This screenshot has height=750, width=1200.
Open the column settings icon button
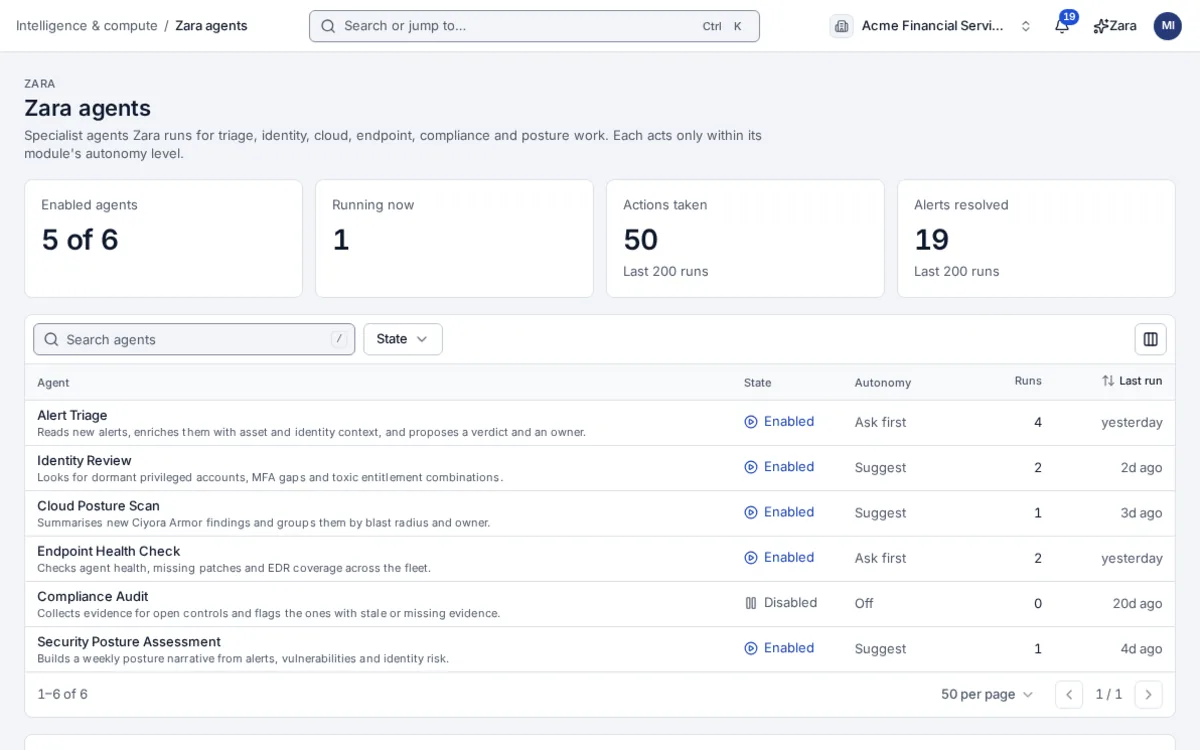(1150, 339)
